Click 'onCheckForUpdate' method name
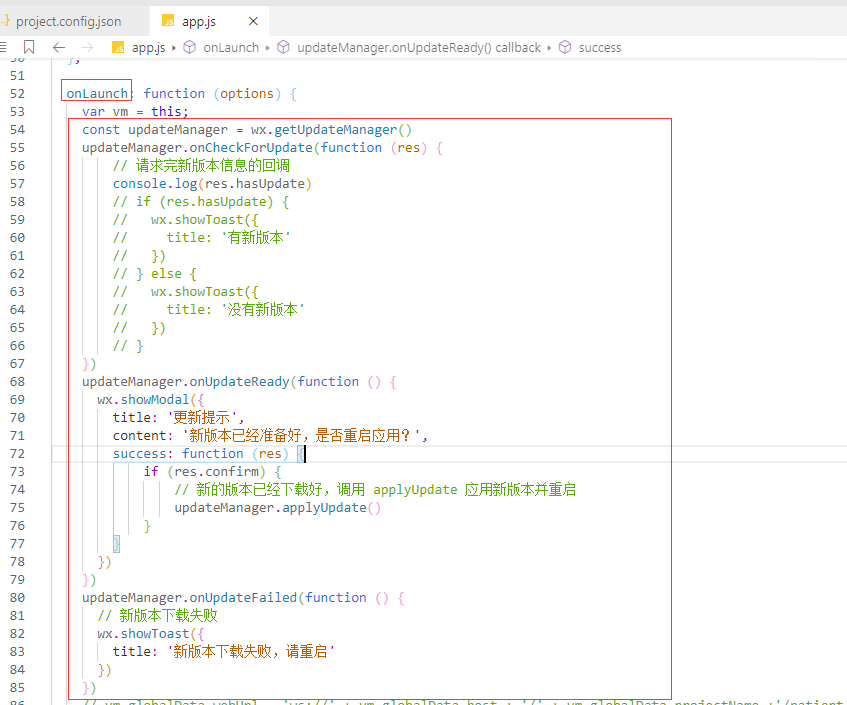847x705 pixels. pos(251,147)
